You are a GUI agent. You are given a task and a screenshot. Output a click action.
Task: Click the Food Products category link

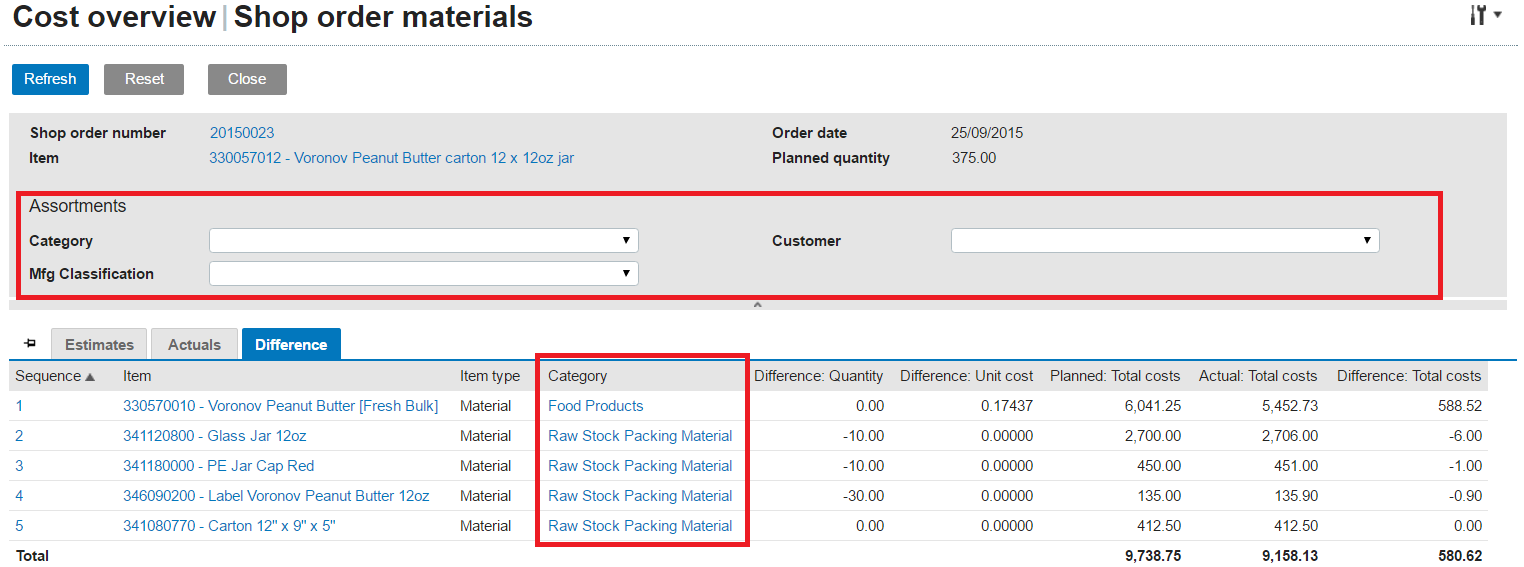(x=595, y=406)
